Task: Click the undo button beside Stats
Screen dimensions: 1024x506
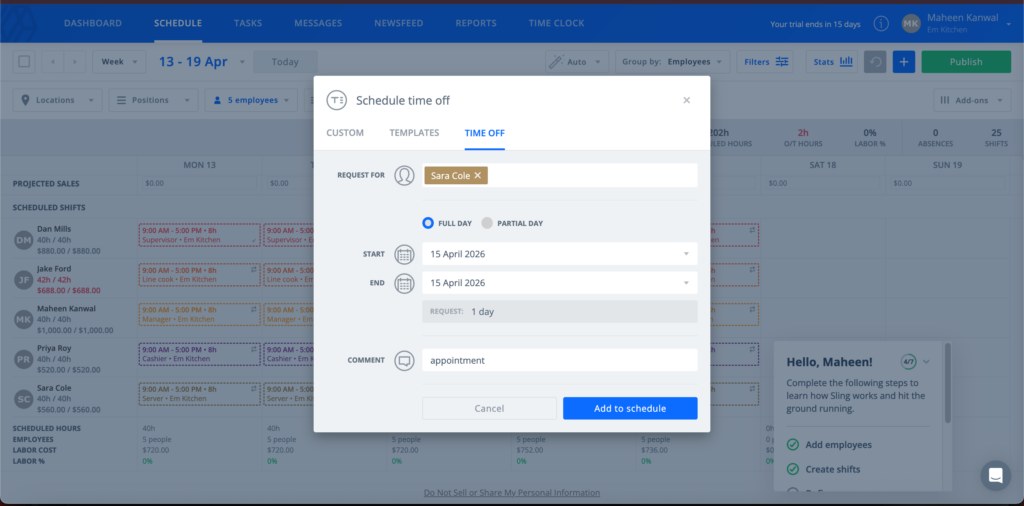Action: [875, 62]
